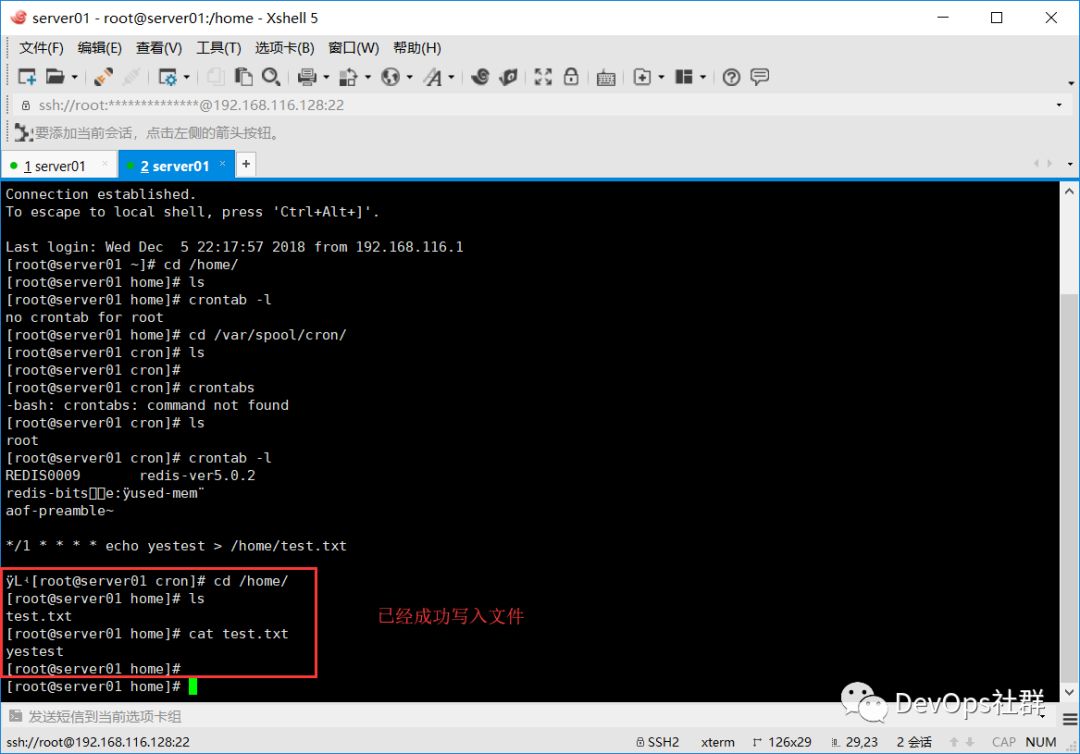Click the xterm status bar entry
This screenshot has height=754, width=1080.
pos(718,742)
